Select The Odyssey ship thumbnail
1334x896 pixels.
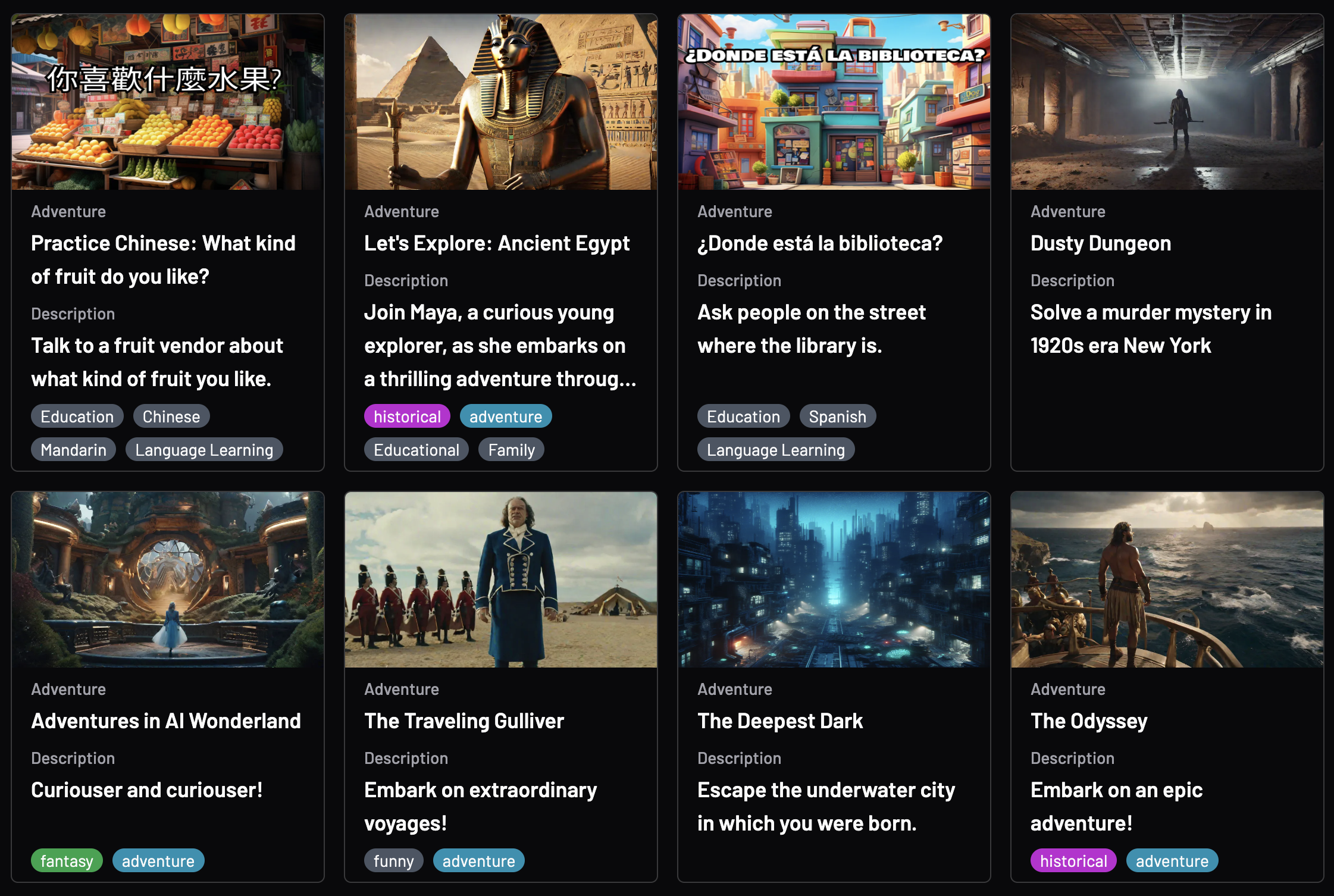(1167, 579)
